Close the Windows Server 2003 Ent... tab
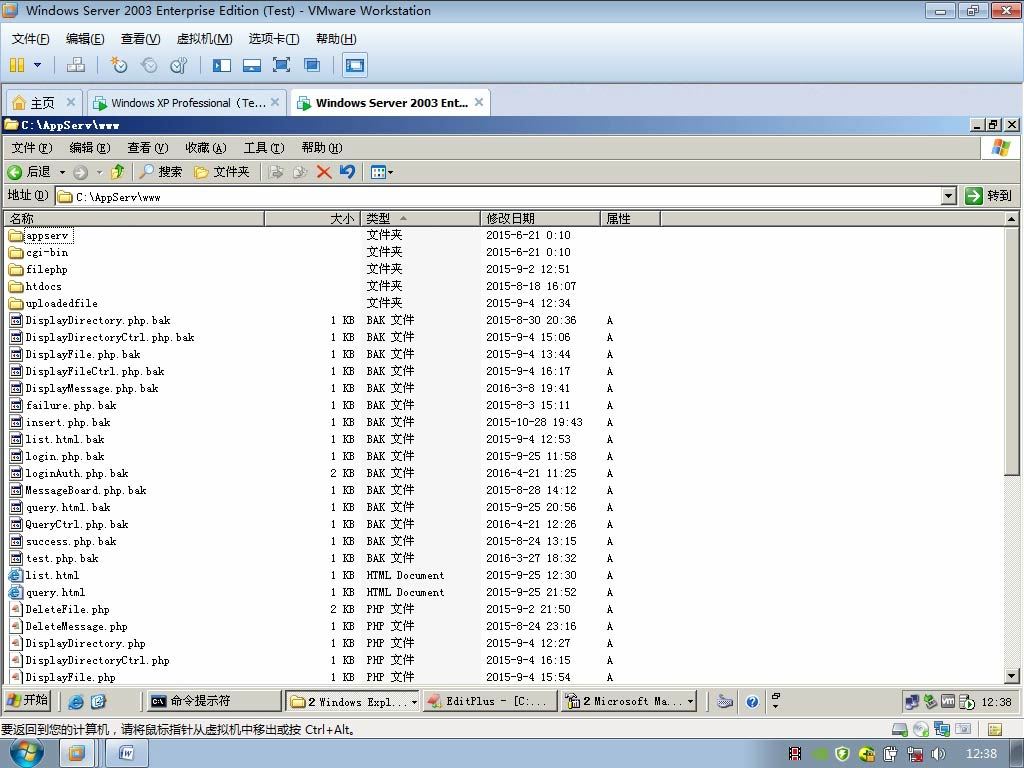The image size is (1024, 768). point(479,102)
